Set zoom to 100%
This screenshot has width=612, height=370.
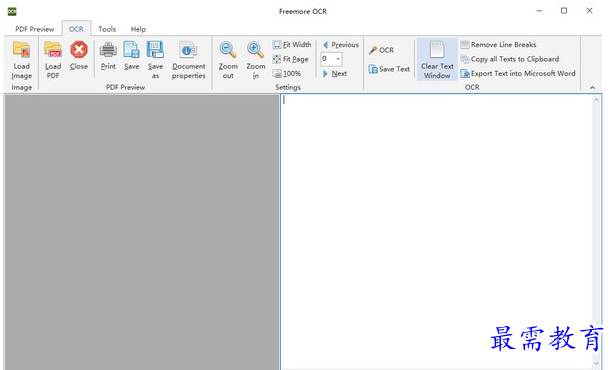click(x=287, y=73)
